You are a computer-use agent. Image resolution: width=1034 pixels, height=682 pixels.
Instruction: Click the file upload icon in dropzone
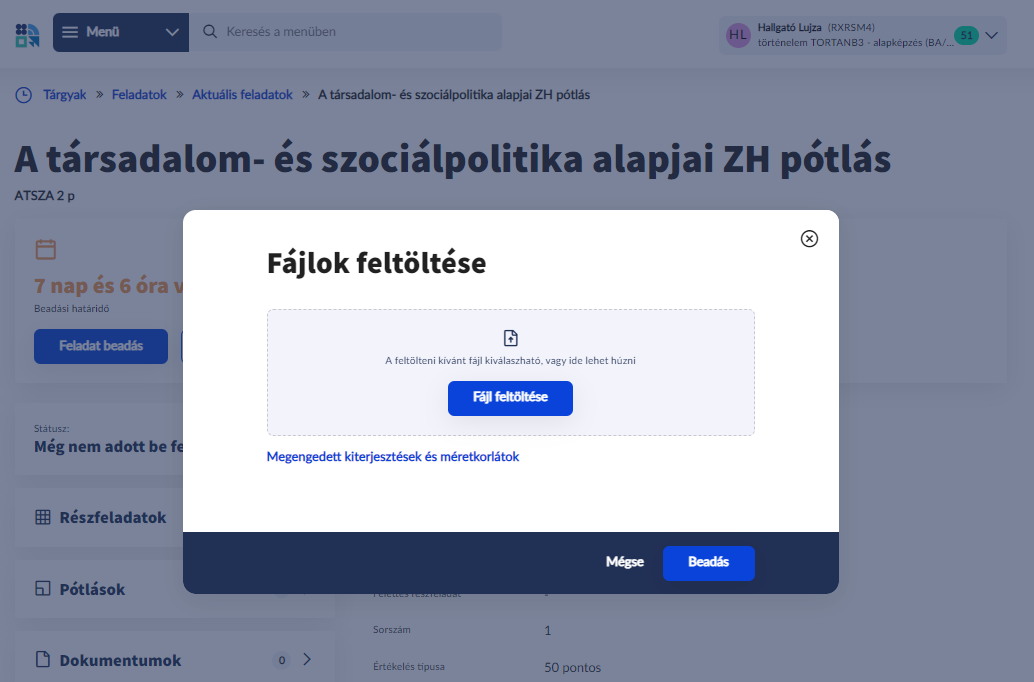pos(511,338)
